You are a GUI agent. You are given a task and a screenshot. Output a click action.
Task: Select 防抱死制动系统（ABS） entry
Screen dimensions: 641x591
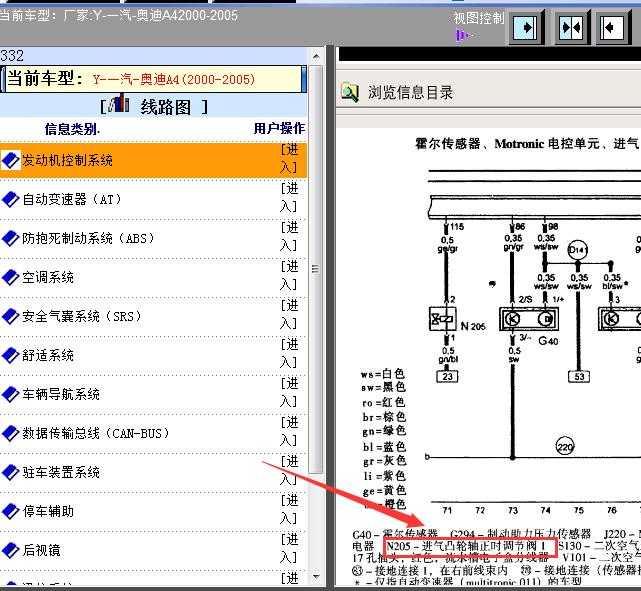[88, 238]
